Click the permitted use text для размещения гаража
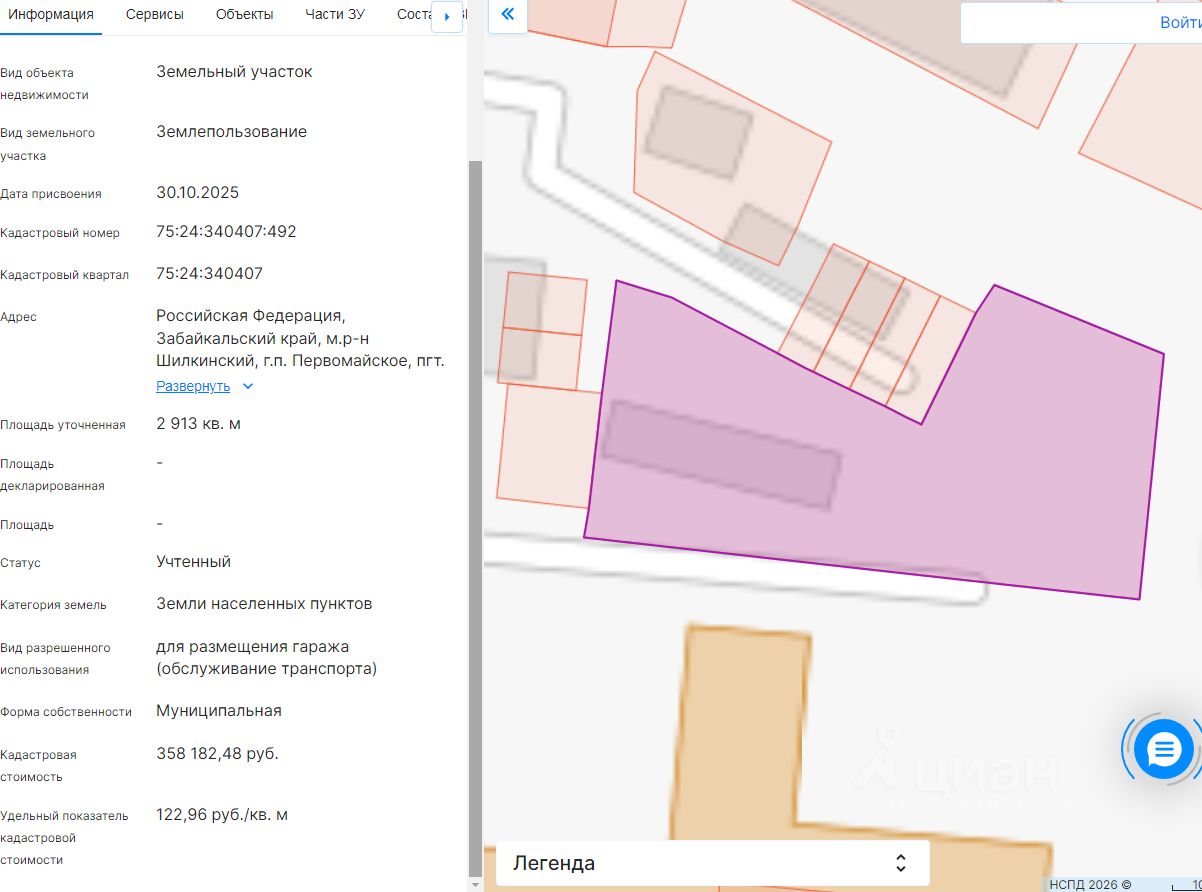Viewport: 1202px width, 892px height. tap(253, 647)
